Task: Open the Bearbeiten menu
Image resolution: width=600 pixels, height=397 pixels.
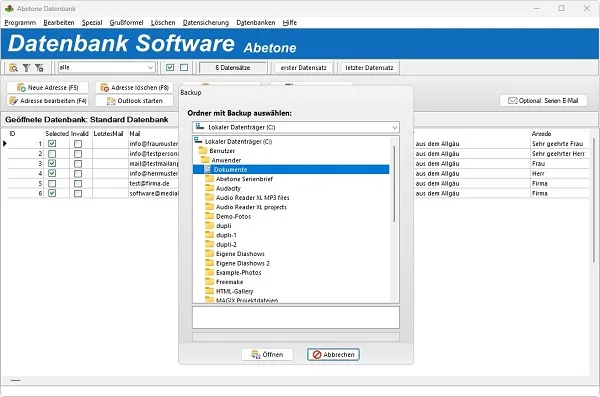Action: point(59,23)
